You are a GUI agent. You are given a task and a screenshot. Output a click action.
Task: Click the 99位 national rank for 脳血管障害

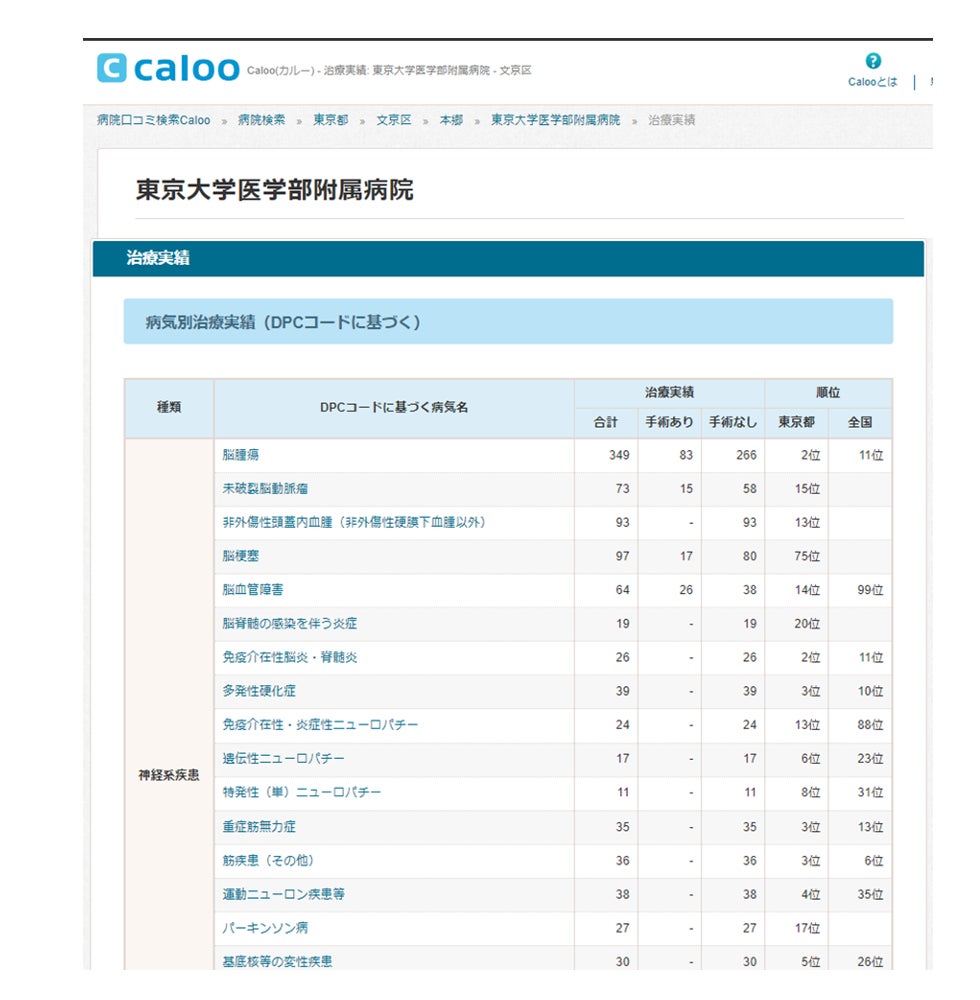tap(870, 590)
